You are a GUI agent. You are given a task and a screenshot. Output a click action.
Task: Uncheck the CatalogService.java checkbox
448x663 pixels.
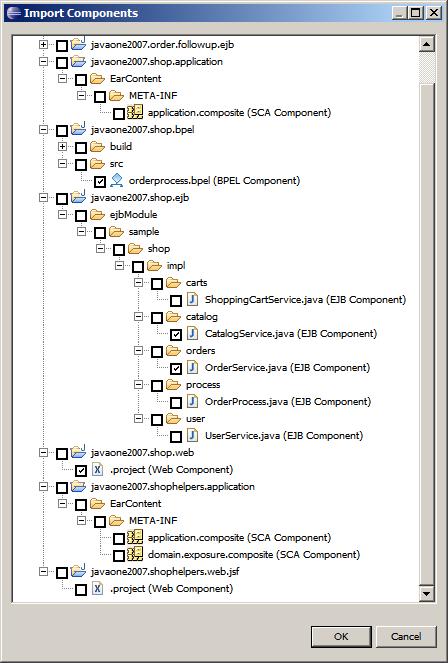click(176, 334)
